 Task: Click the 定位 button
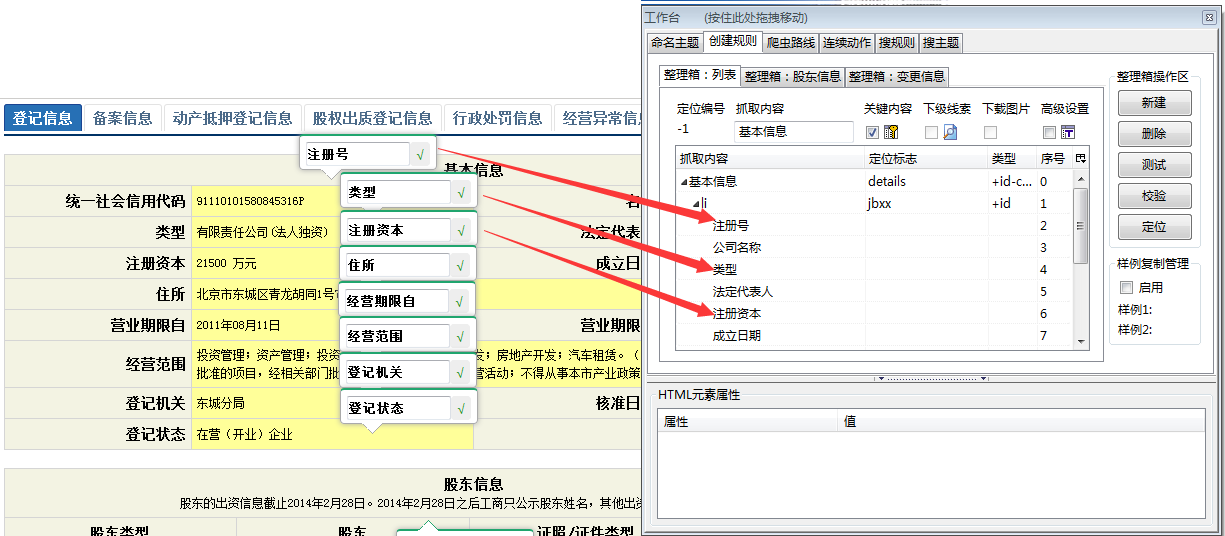click(1154, 227)
